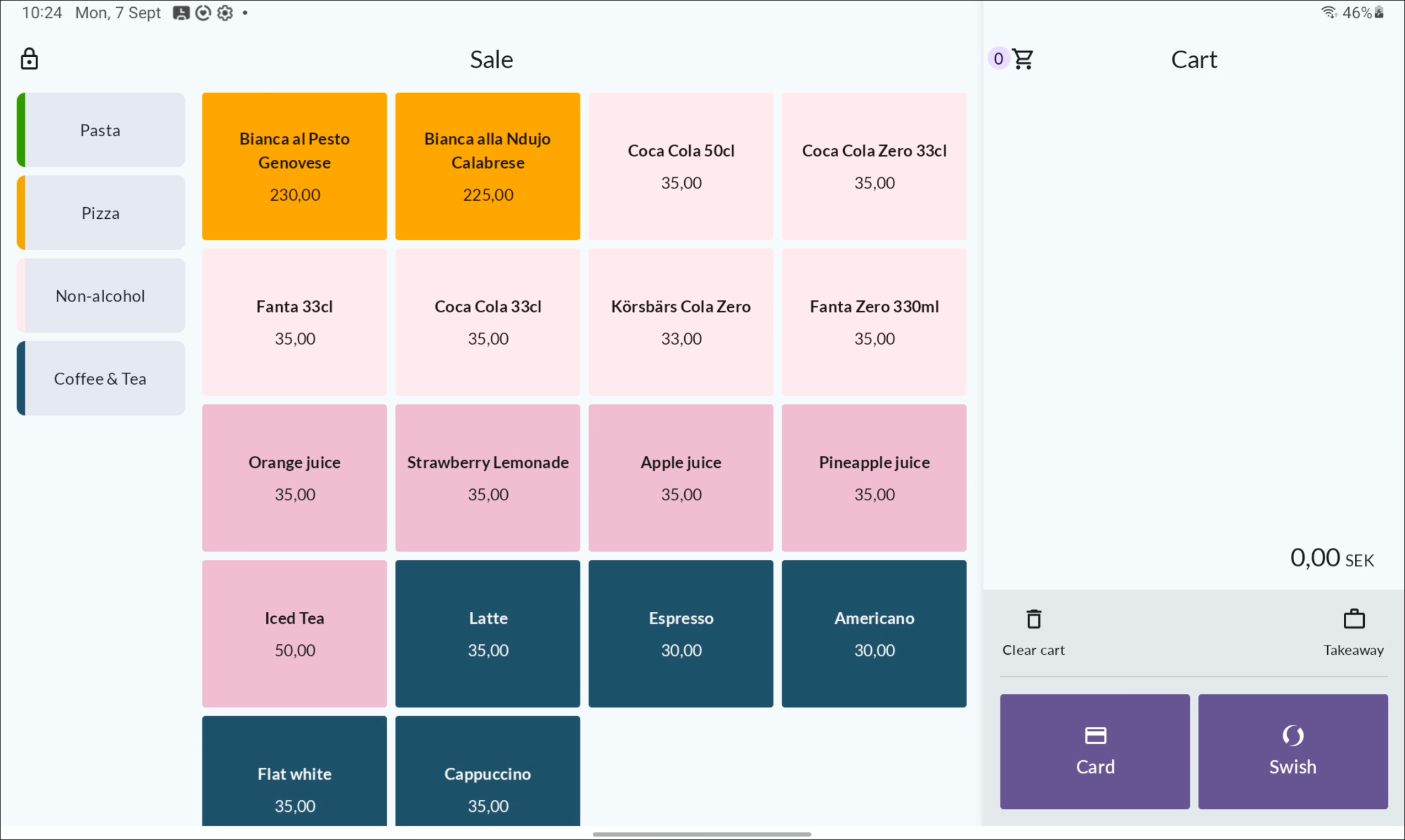Tap the cart item count badge
The image size is (1405, 840).
pyautogui.click(x=999, y=58)
